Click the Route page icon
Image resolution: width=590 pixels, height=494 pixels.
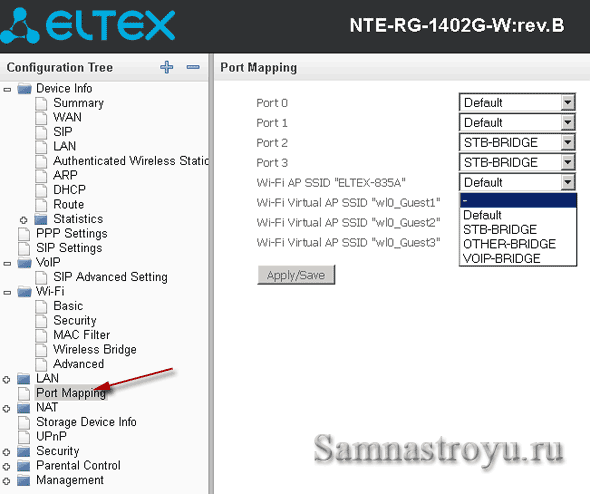tap(41, 205)
